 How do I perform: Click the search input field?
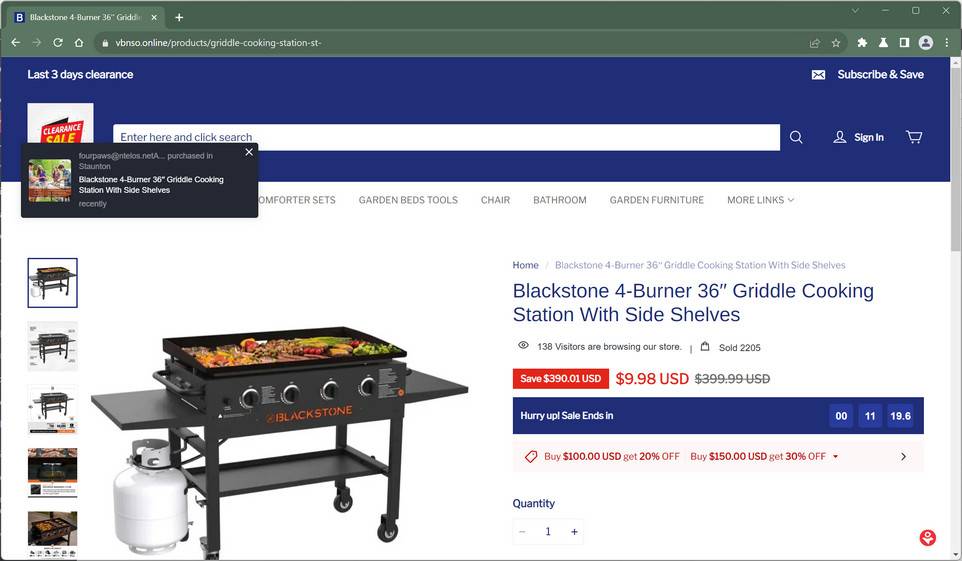tap(446, 137)
